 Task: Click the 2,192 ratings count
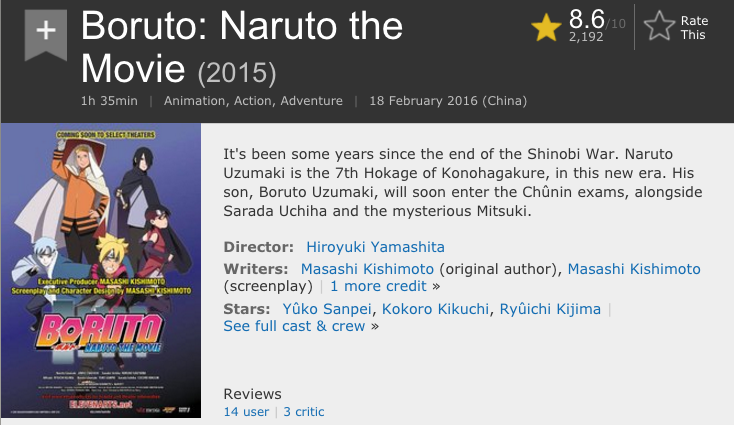tap(585, 37)
